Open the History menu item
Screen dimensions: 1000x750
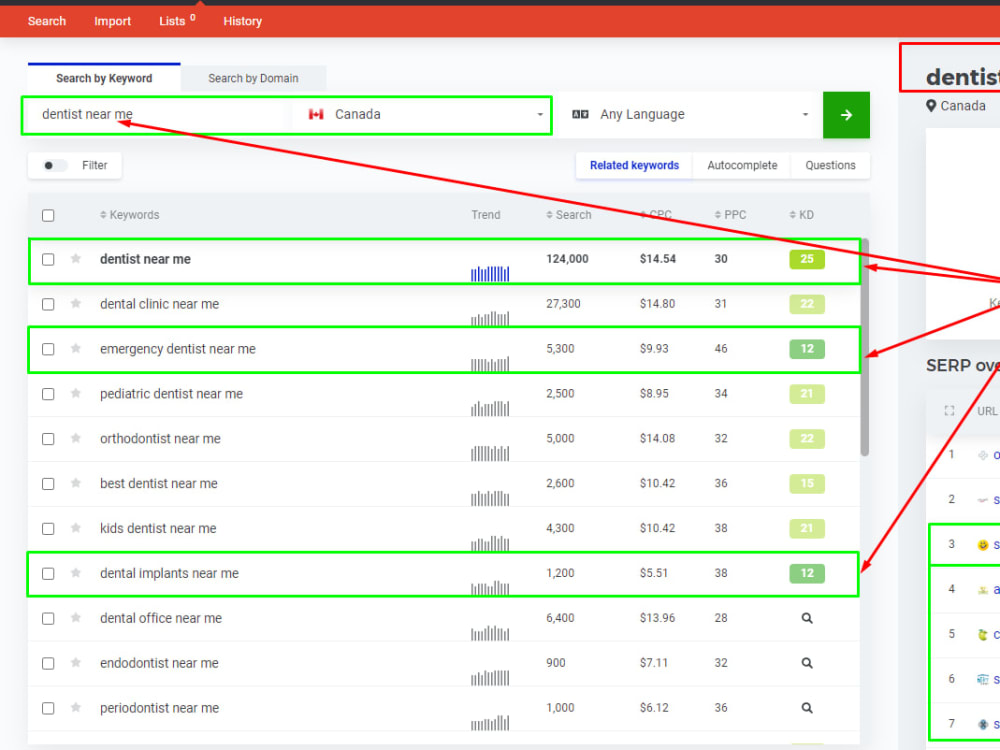(x=242, y=21)
